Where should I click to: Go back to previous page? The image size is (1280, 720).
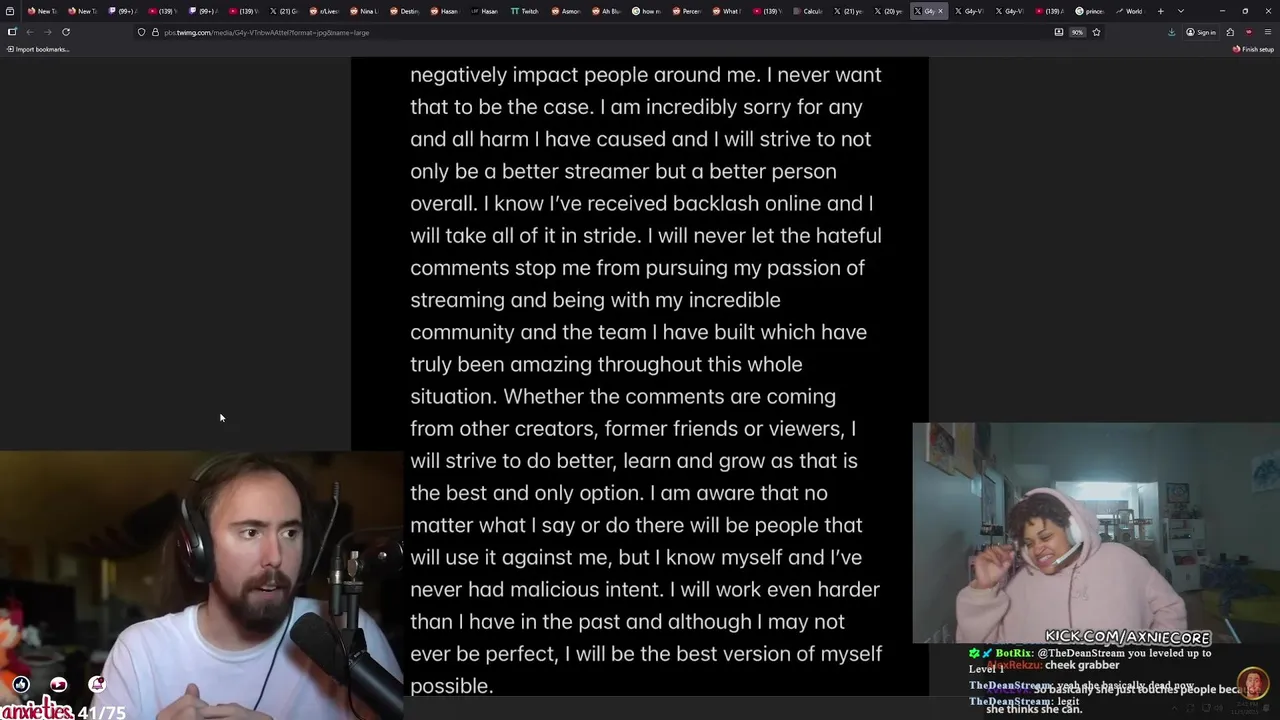click(x=29, y=32)
